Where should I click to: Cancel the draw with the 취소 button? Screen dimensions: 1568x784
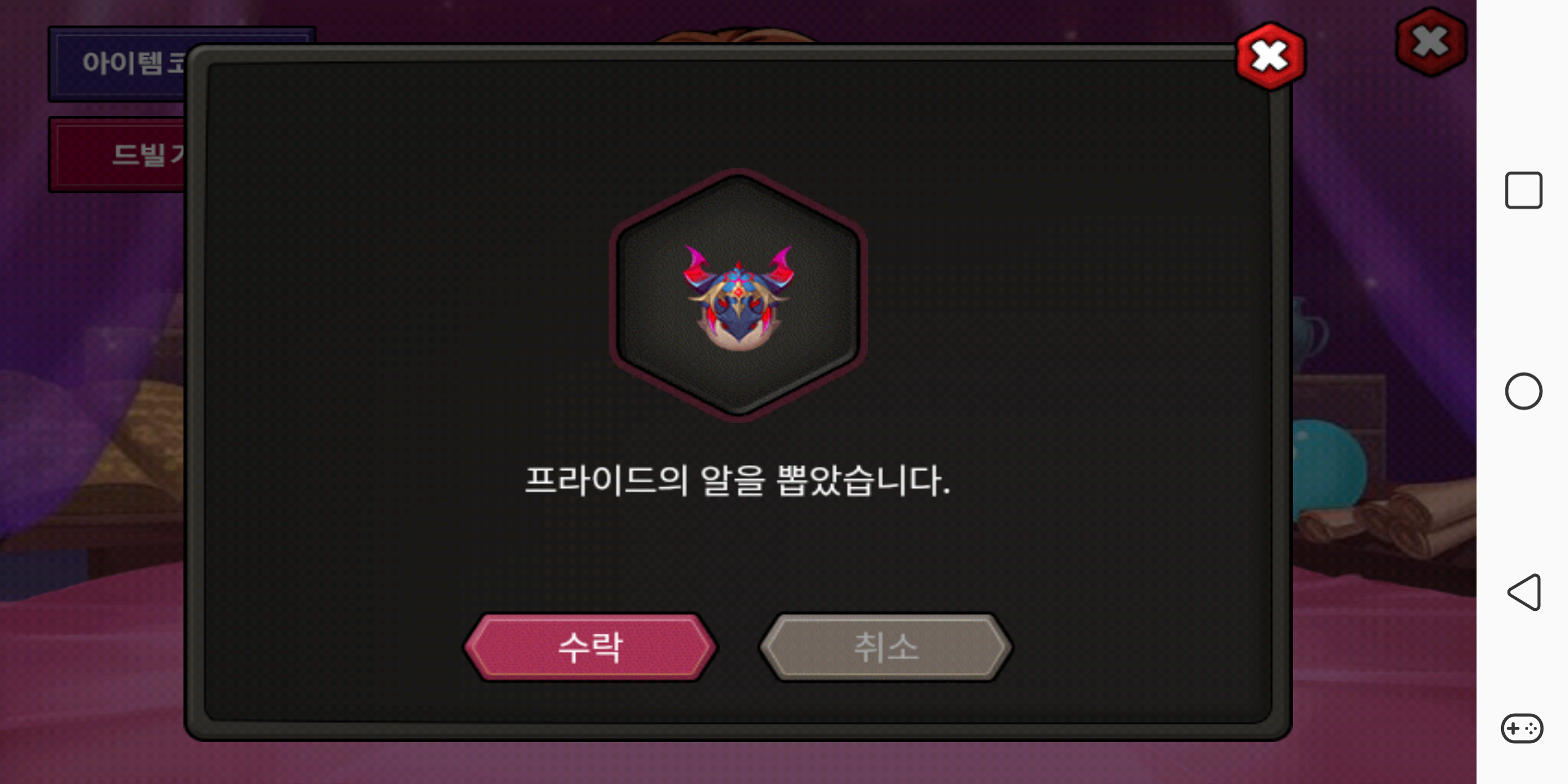tap(886, 646)
